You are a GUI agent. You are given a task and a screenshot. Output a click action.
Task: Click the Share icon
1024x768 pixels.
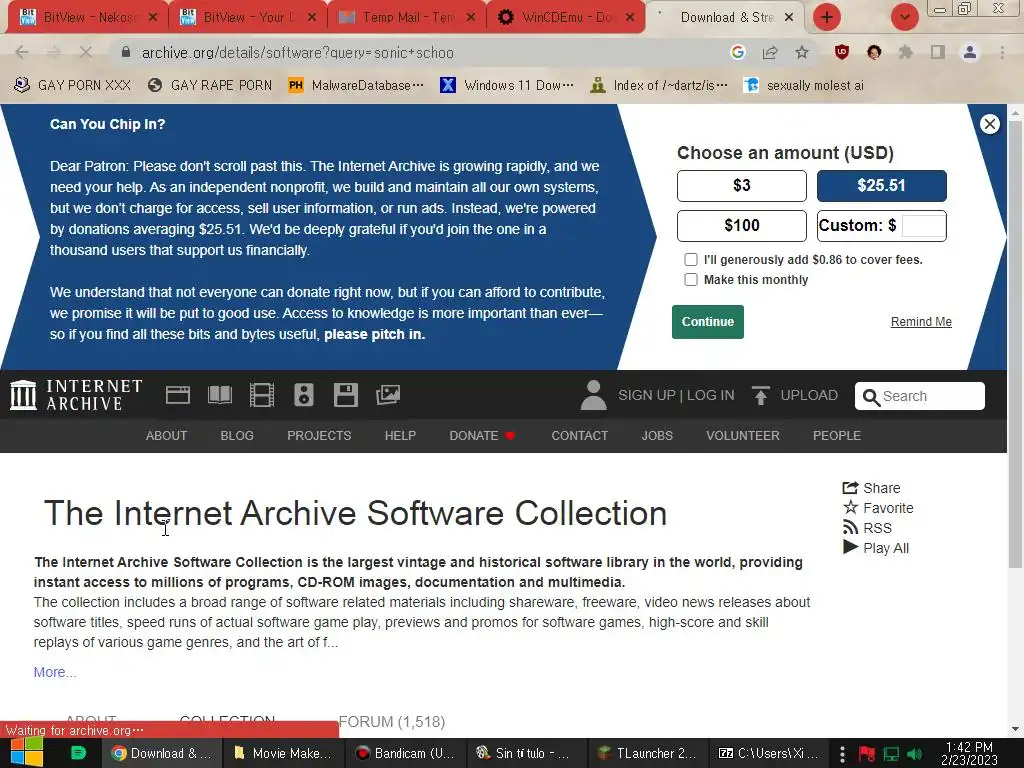point(850,488)
